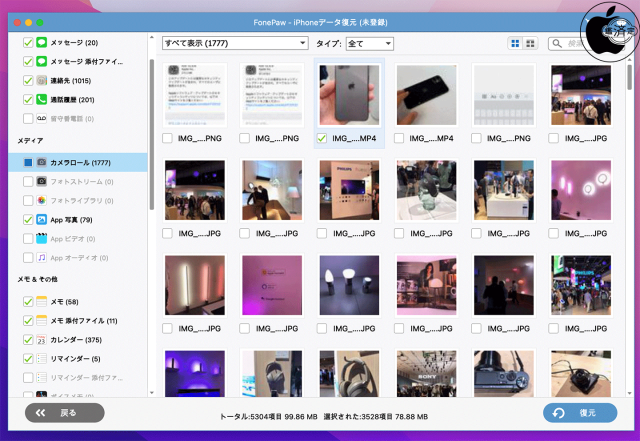640x441 pixels.
Task: Click the gray iPhone back video thumbnail
Action: click(x=349, y=95)
